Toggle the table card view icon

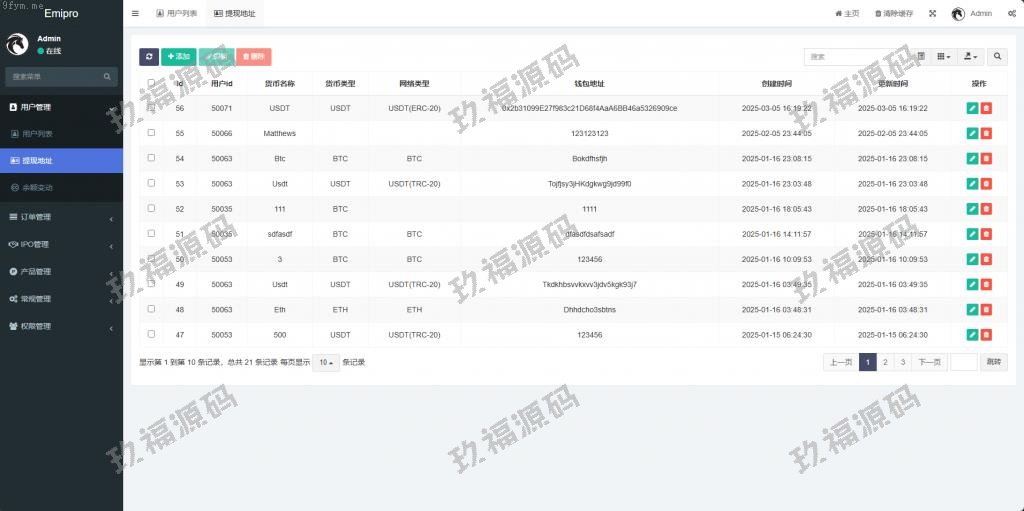click(x=921, y=57)
